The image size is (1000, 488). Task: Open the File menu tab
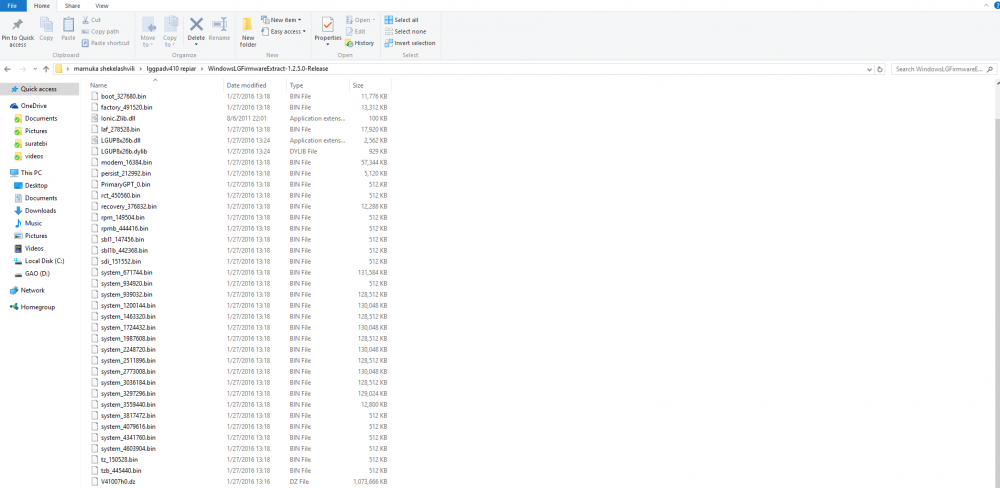13,5
